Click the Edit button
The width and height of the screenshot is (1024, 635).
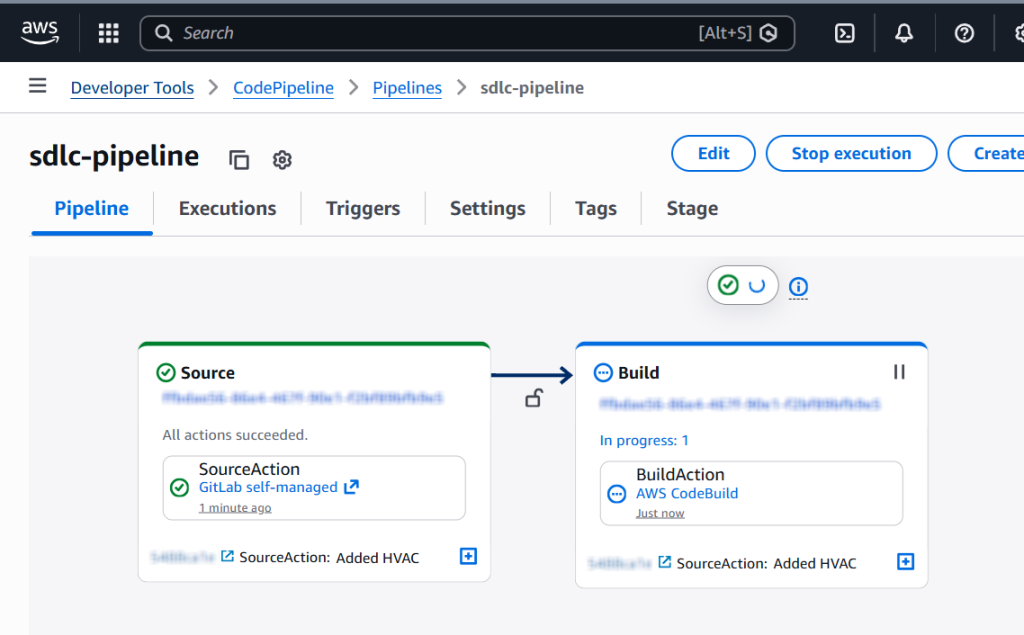713,154
